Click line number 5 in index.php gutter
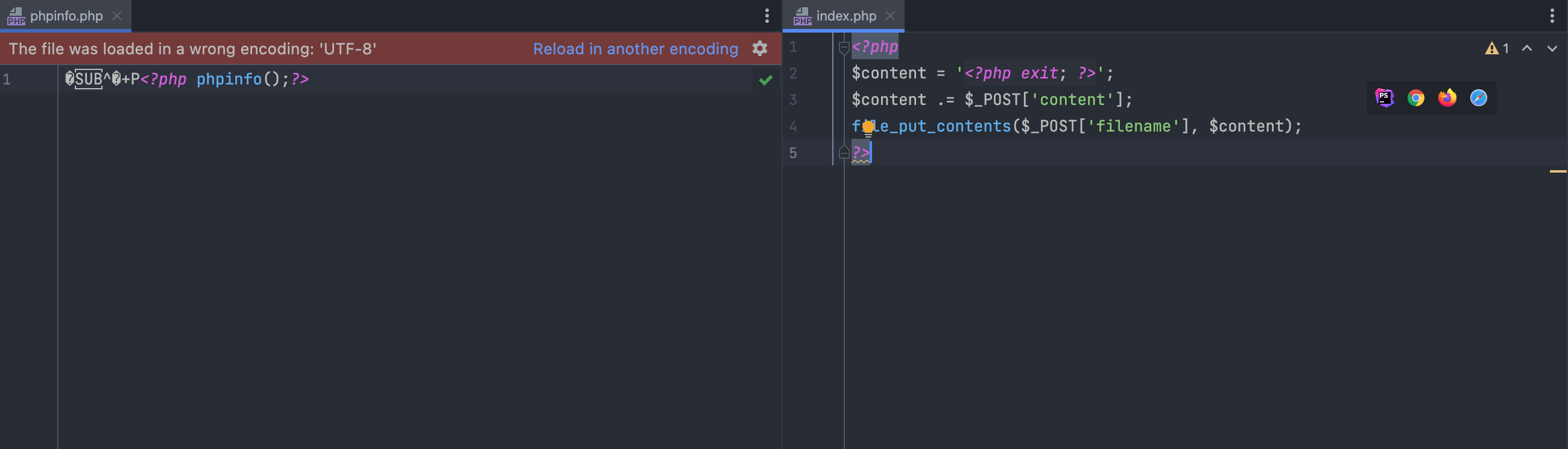This screenshot has height=449, width=1568. point(792,152)
